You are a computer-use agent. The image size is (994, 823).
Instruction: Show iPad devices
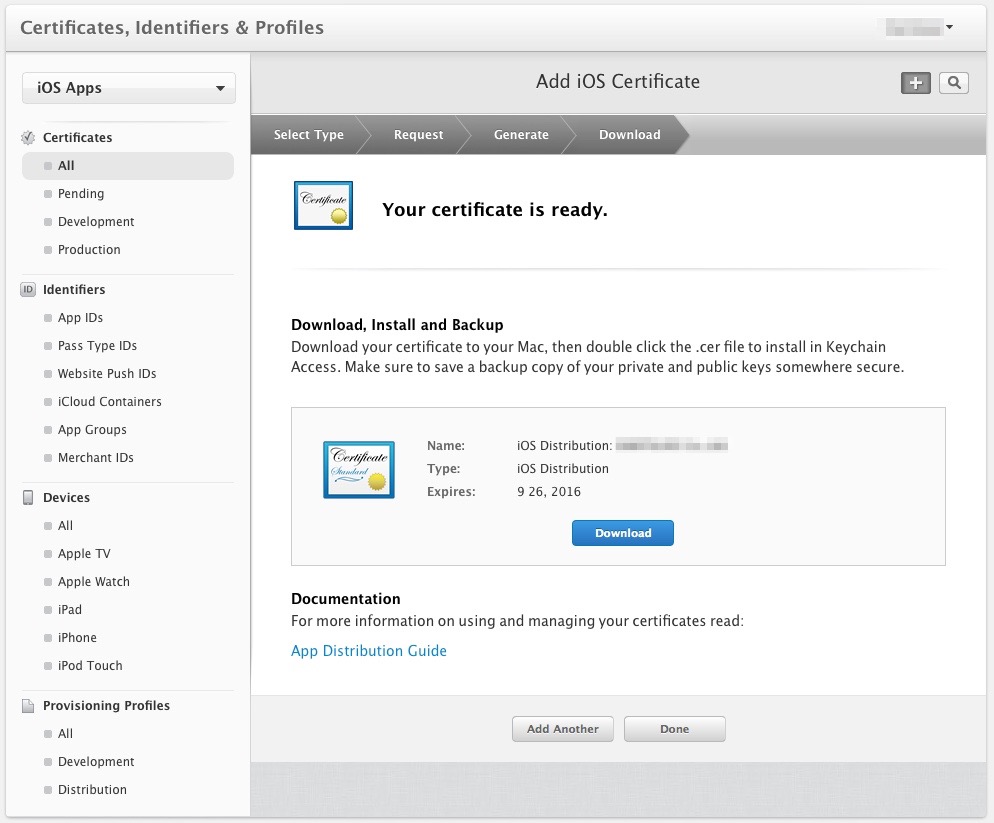[x=70, y=610]
